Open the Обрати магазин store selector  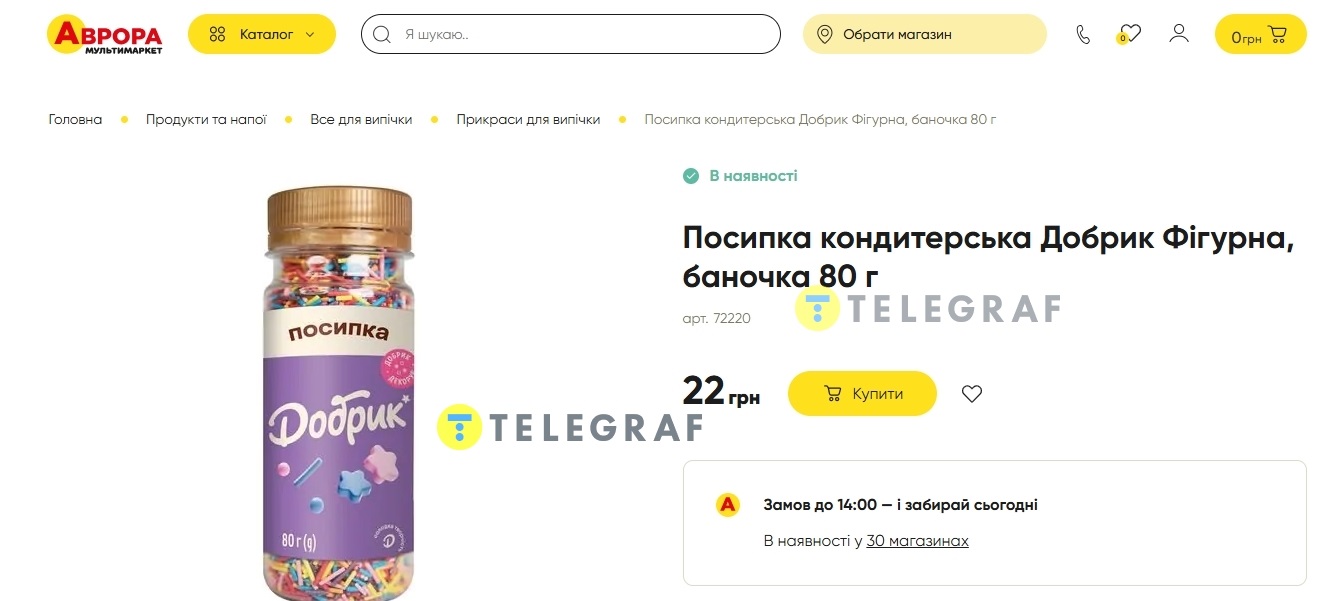924,35
